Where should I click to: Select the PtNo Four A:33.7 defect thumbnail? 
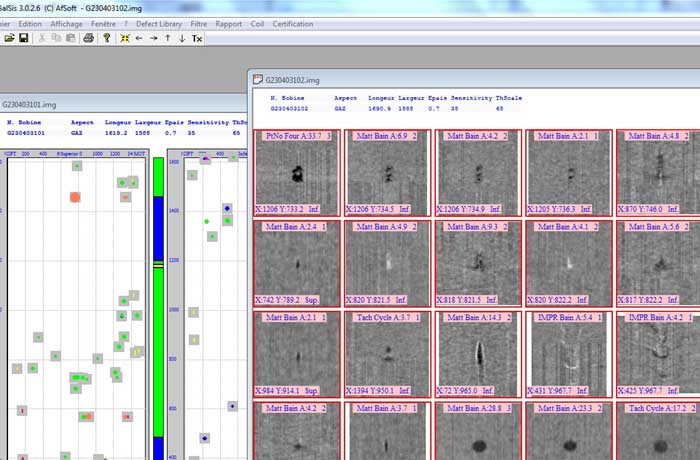[297, 173]
